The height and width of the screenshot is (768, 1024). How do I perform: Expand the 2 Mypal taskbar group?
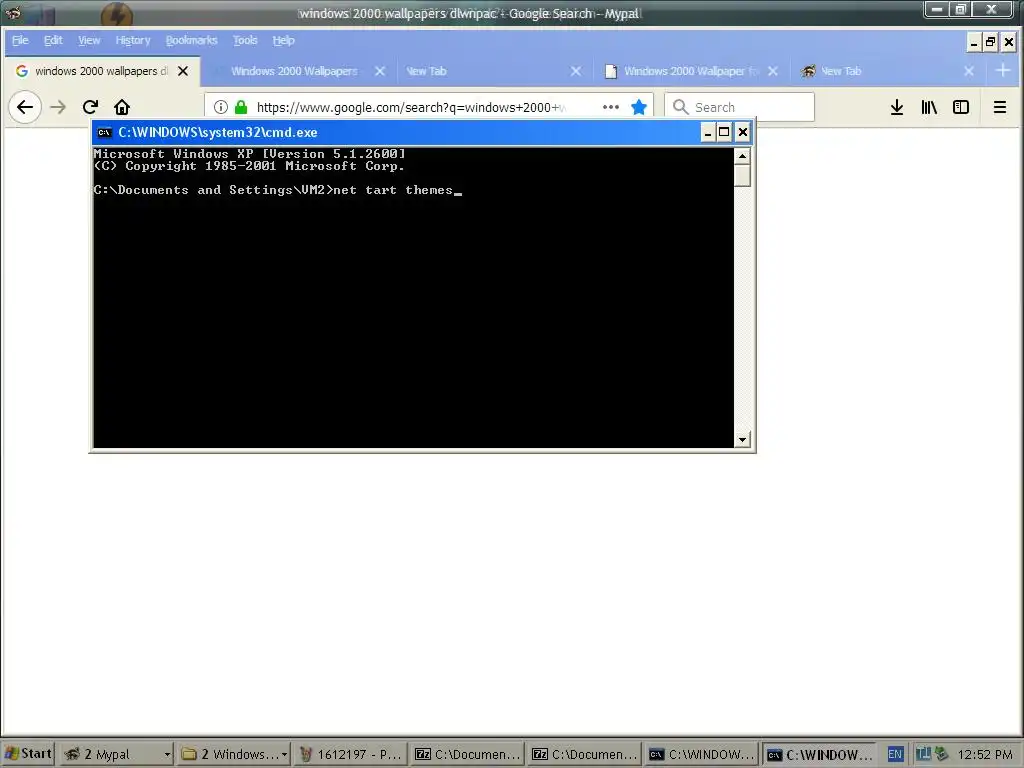pyautogui.click(x=116, y=754)
